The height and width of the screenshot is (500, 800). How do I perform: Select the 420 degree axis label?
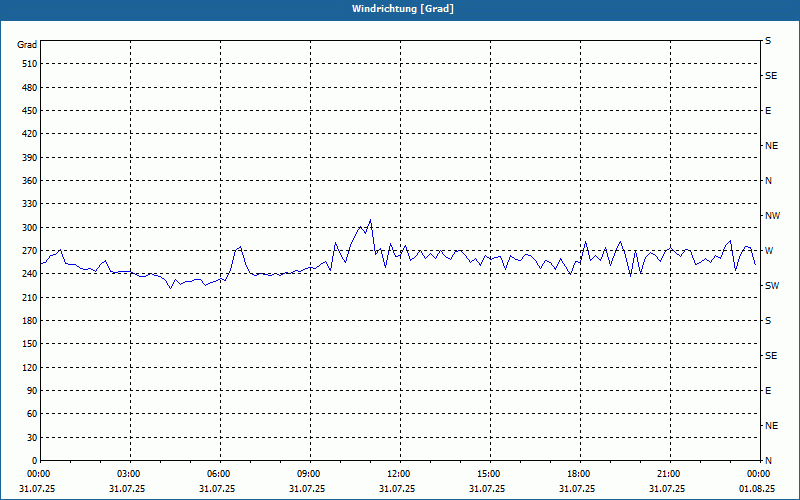(x=30, y=134)
